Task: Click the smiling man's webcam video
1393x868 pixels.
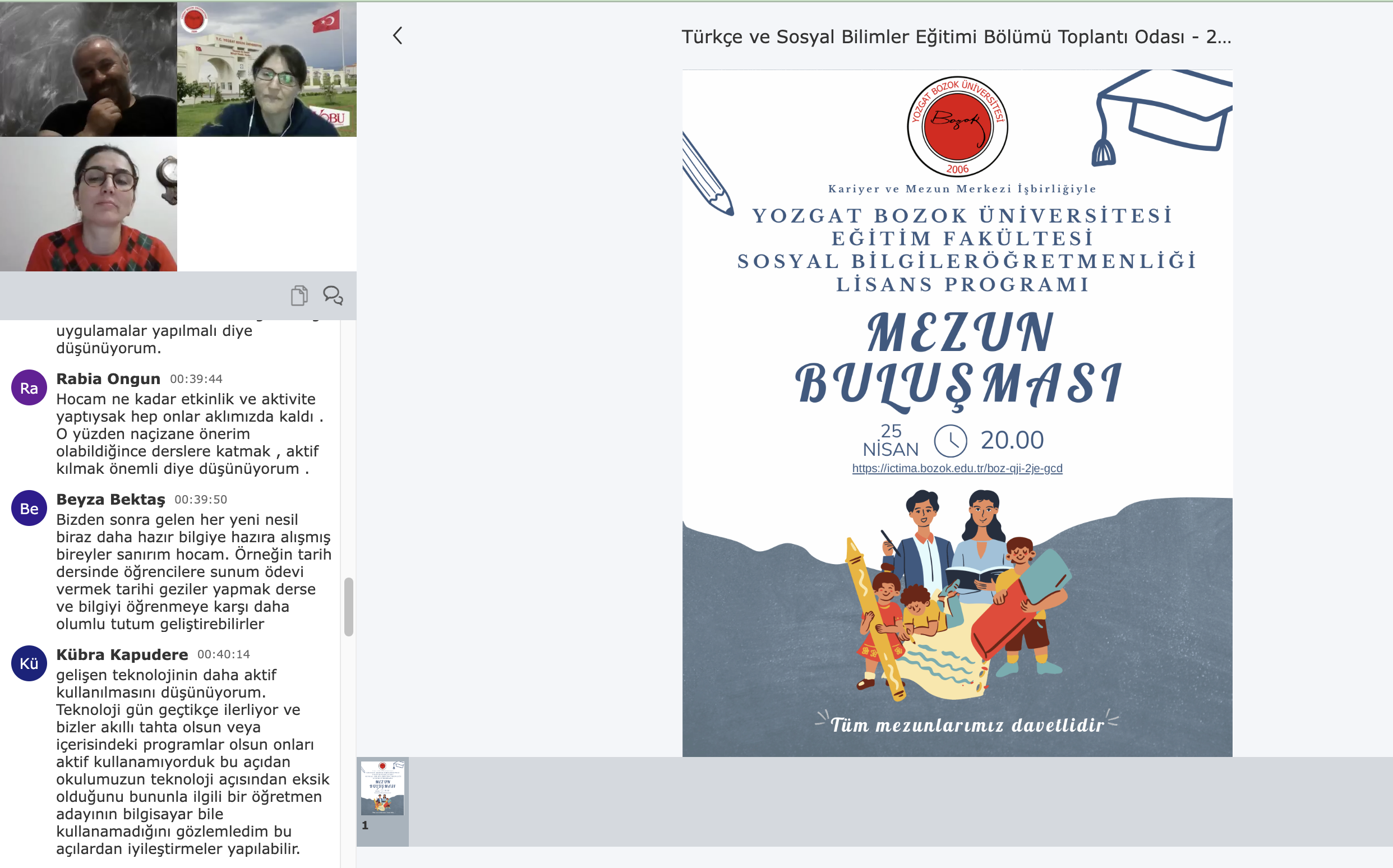Action: (89, 69)
